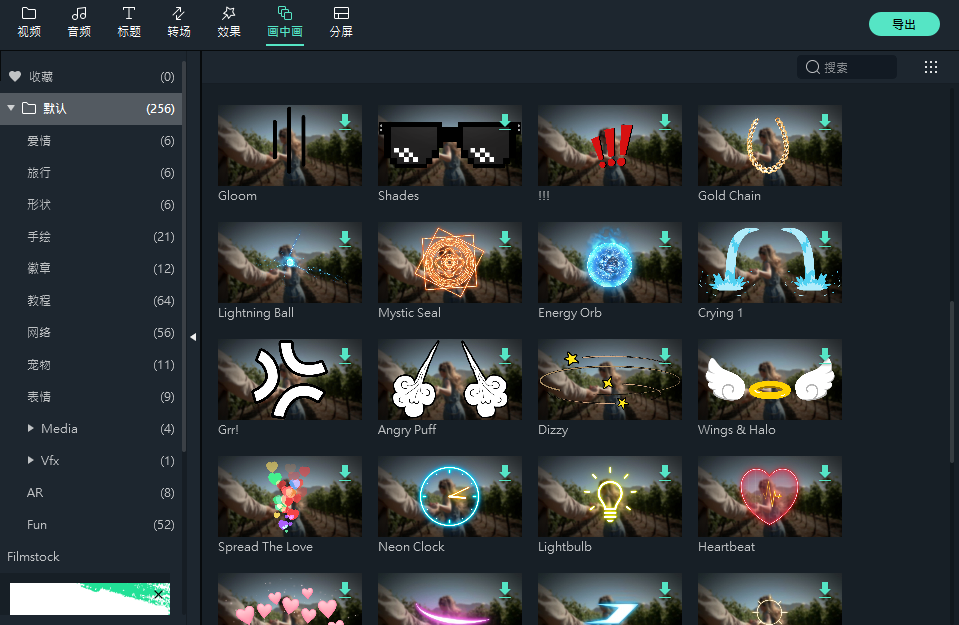The width and height of the screenshot is (959, 625).
Task: Download the Energy Orb element
Action: click(665, 239)
